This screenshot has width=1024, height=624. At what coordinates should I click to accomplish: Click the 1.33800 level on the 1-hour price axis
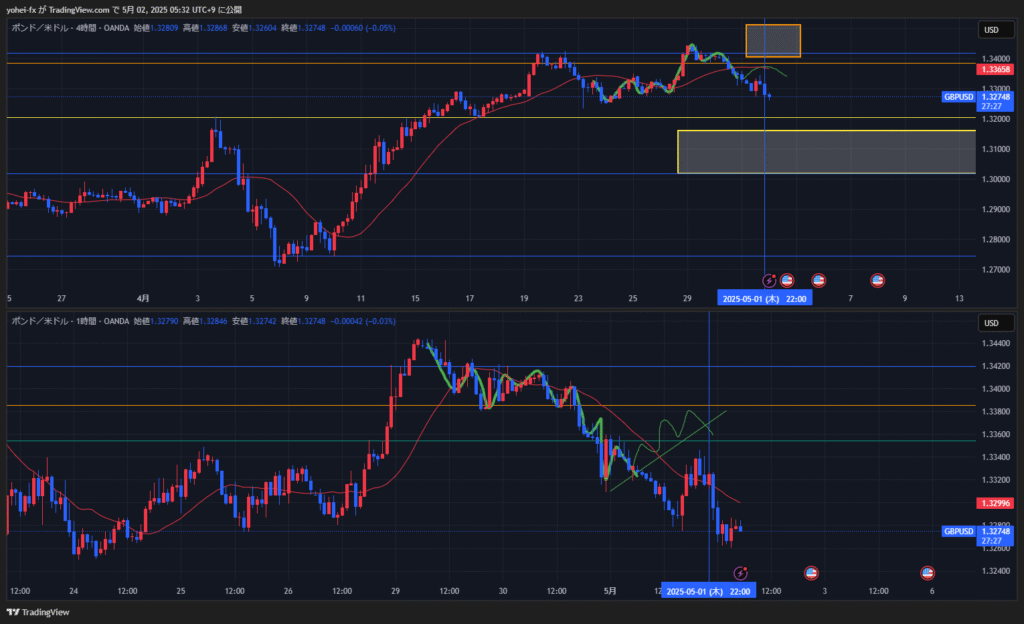996,412
